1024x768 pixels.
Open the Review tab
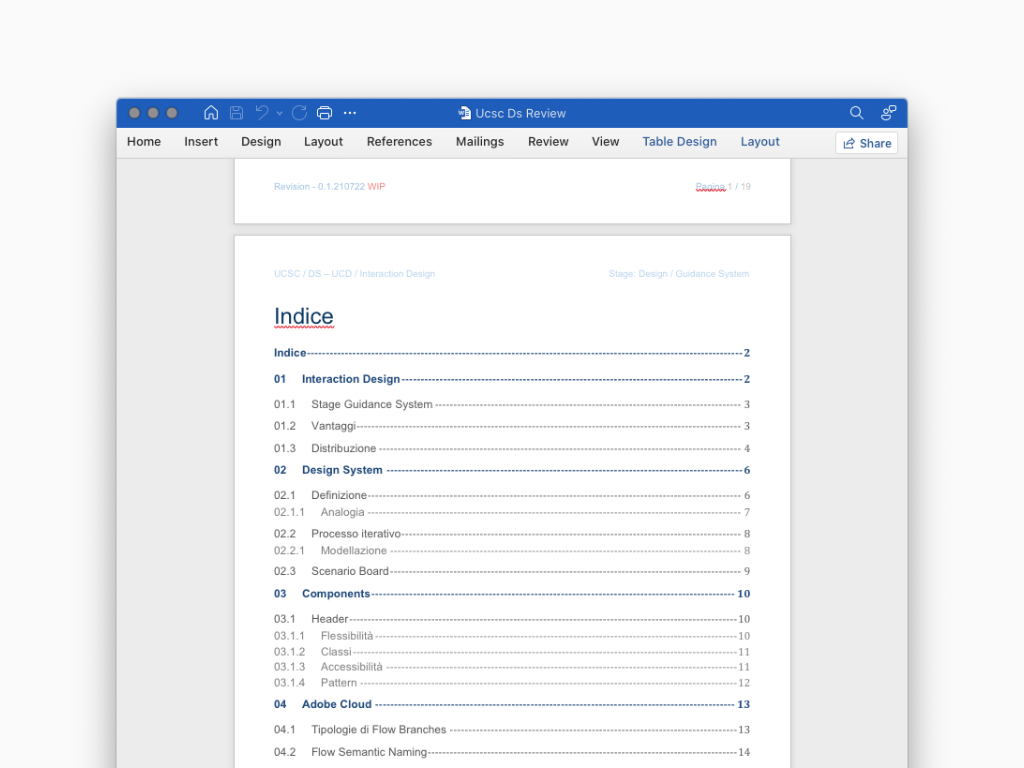[549, 142]
